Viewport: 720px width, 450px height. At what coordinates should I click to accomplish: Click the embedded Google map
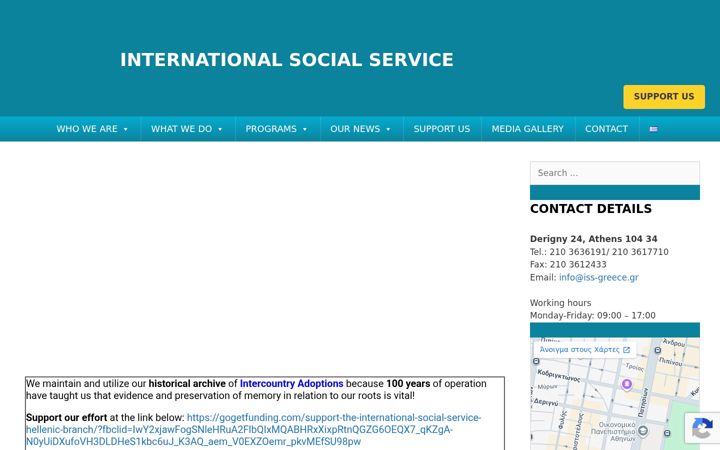point(615,394)
